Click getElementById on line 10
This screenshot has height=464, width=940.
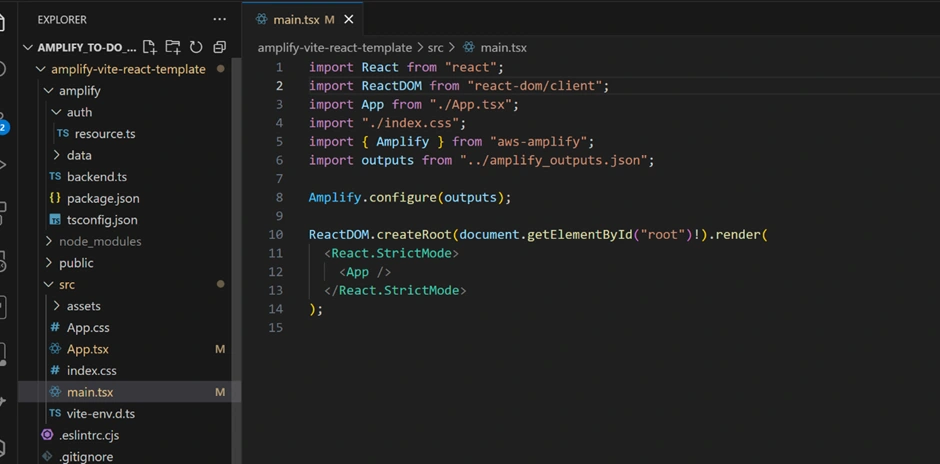[580, 234]
